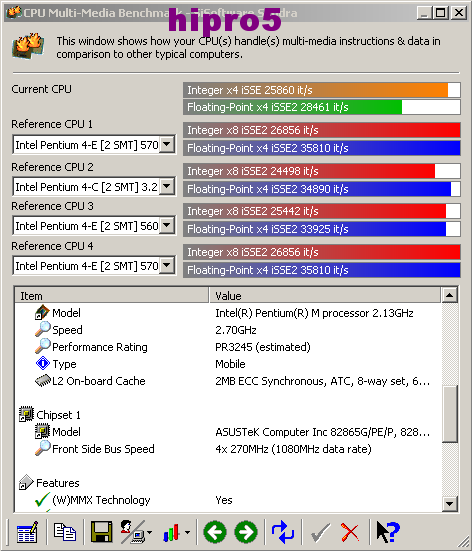The image size is (472, 551).
Task: Select (W)MMX Technology row label
Action: click(101, 500)
